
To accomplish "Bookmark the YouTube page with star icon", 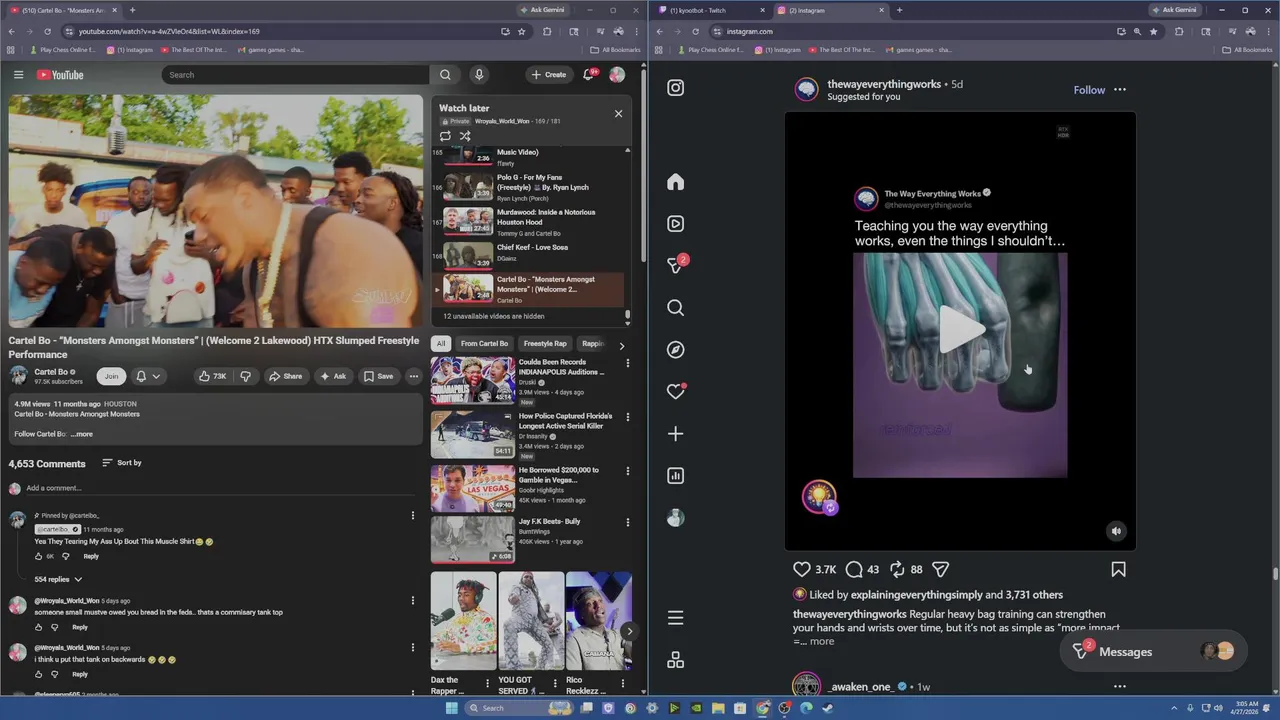I will point(521,31).
